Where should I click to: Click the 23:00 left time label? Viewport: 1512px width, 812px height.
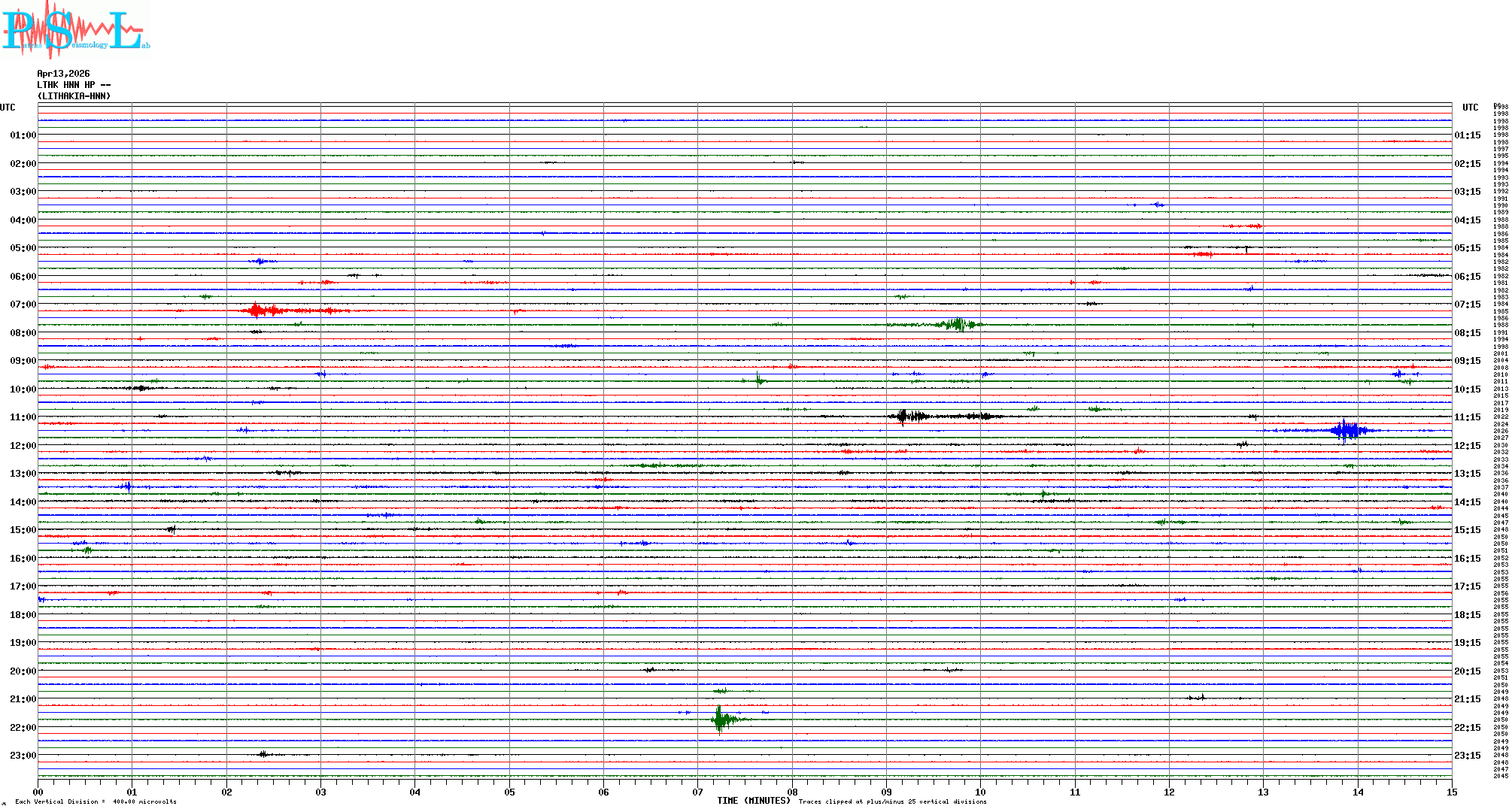[x=23, y=756]
